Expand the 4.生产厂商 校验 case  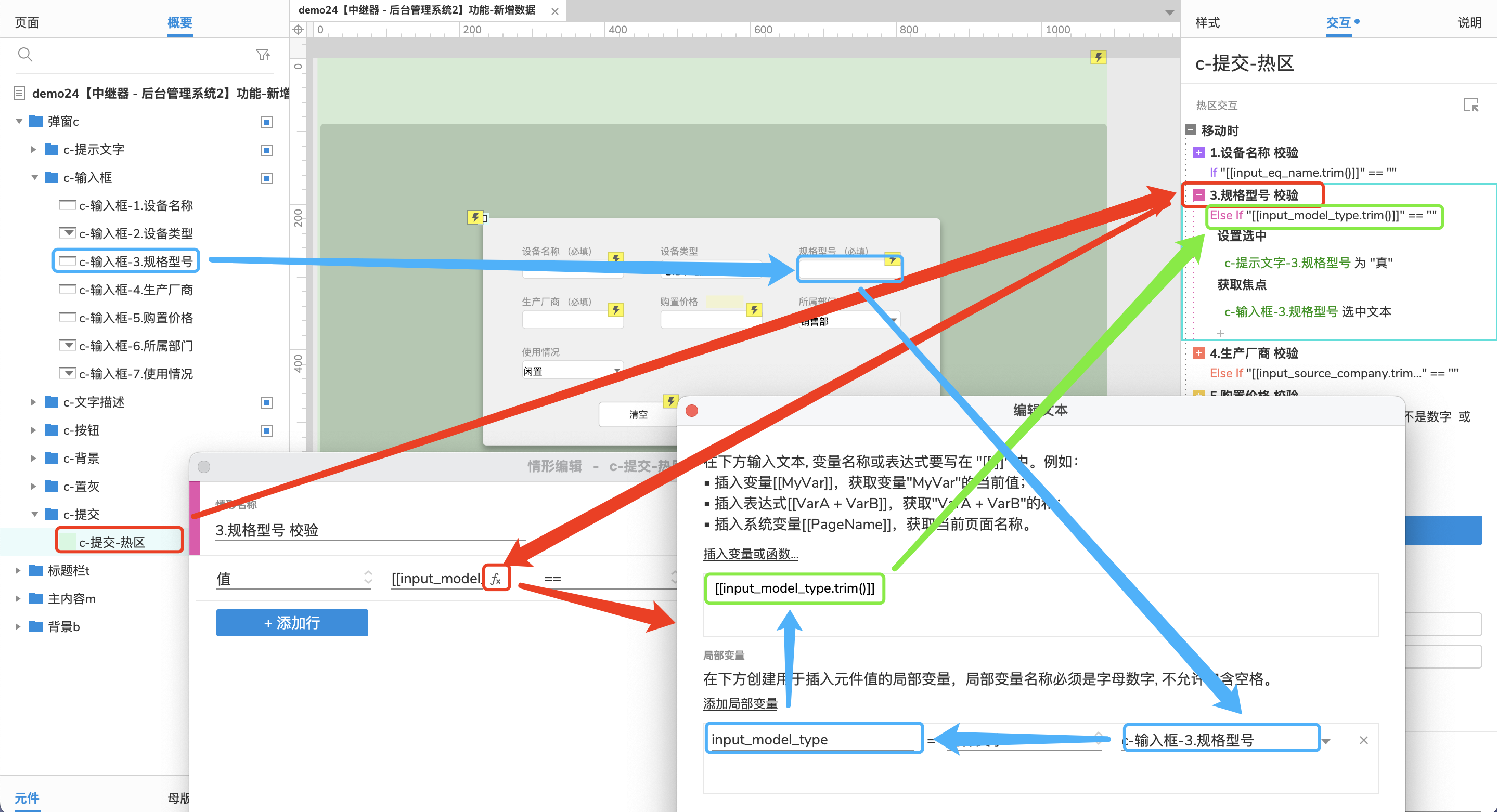1198,353
